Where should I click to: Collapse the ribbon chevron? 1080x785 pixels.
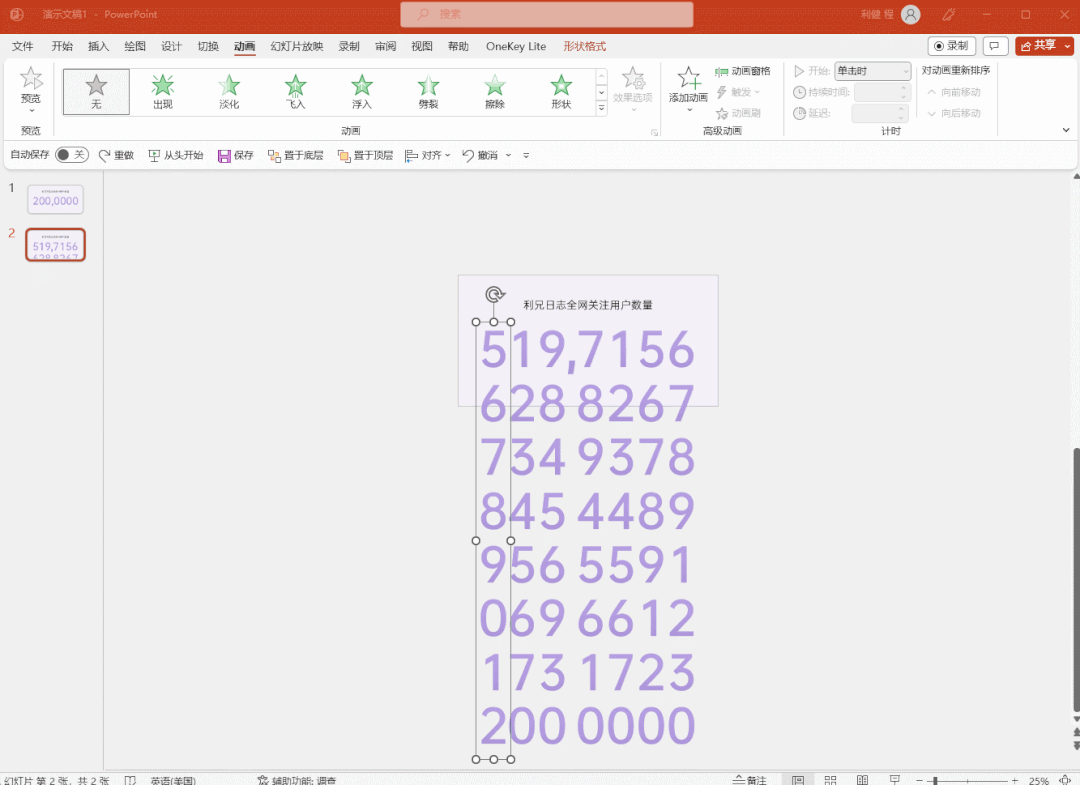pos(1066,130)
